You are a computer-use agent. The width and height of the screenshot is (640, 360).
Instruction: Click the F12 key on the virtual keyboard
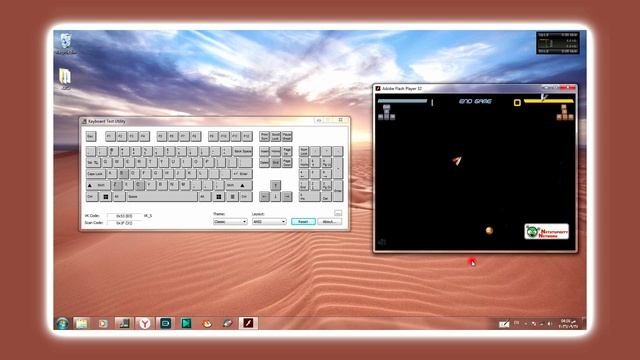[247, 136]
